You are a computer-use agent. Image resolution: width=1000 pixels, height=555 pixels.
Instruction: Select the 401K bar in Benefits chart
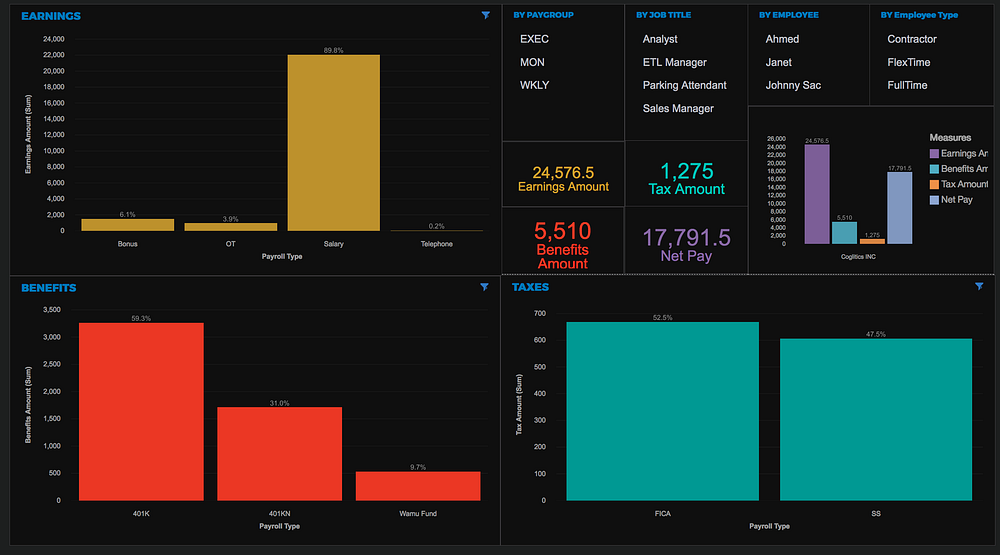[140, 410]
